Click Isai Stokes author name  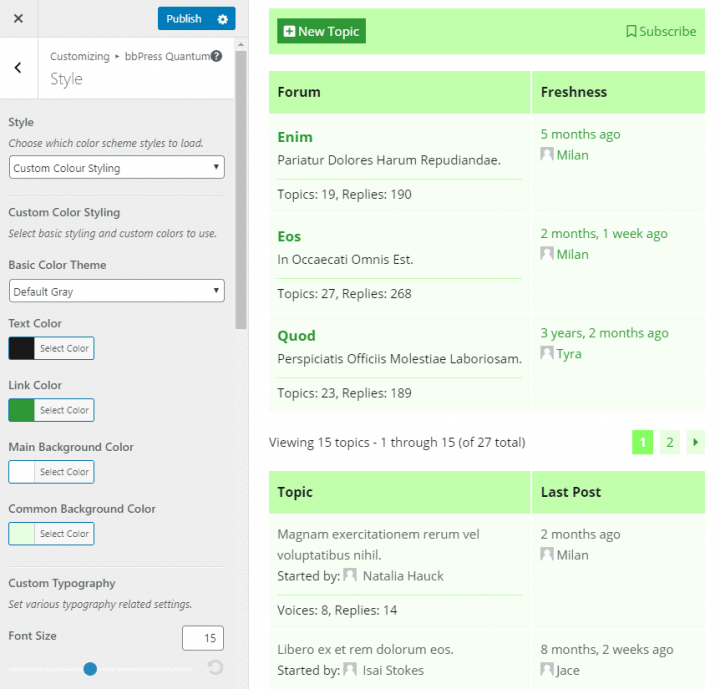(393, 670)
